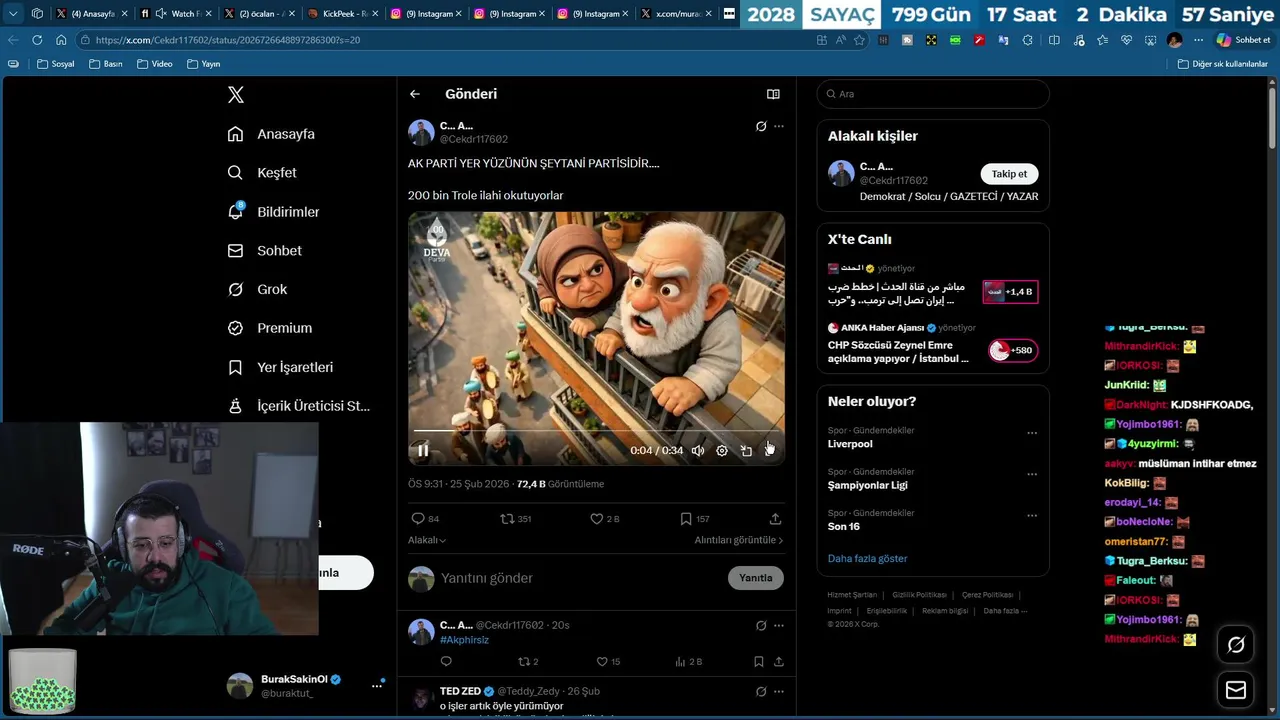
Task: Bookmark the post with 157 bookmarks
Action: point(695,519)
